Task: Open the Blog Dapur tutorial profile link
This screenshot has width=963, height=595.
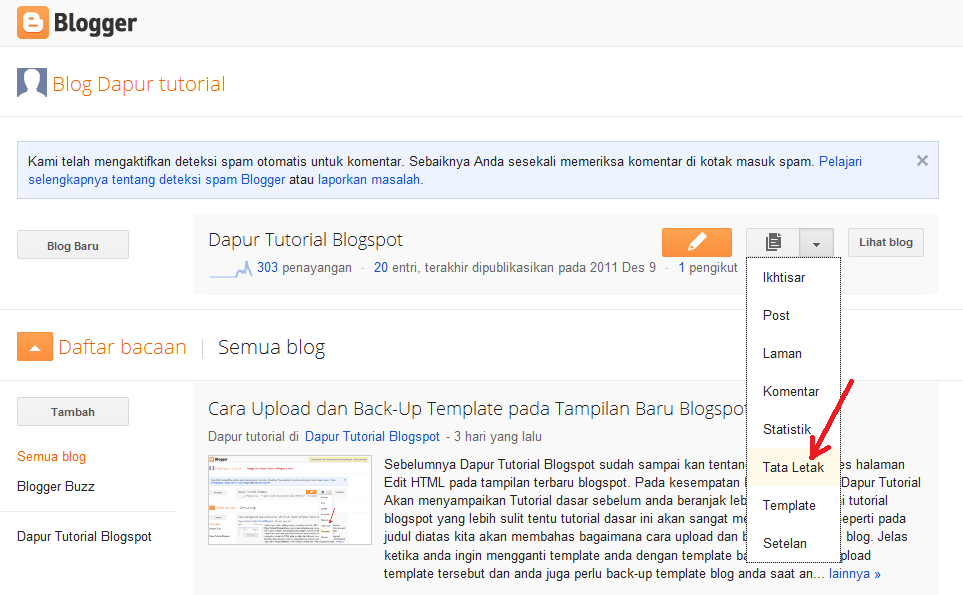Action: point(139,84)
